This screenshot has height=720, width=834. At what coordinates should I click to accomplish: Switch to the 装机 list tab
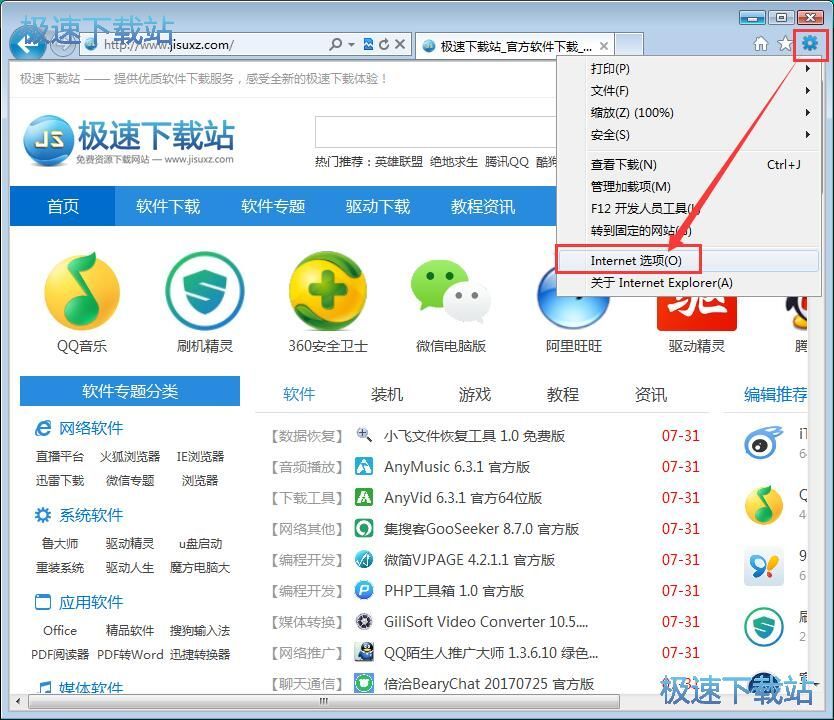pyautogui.click(x=387, y=395)
